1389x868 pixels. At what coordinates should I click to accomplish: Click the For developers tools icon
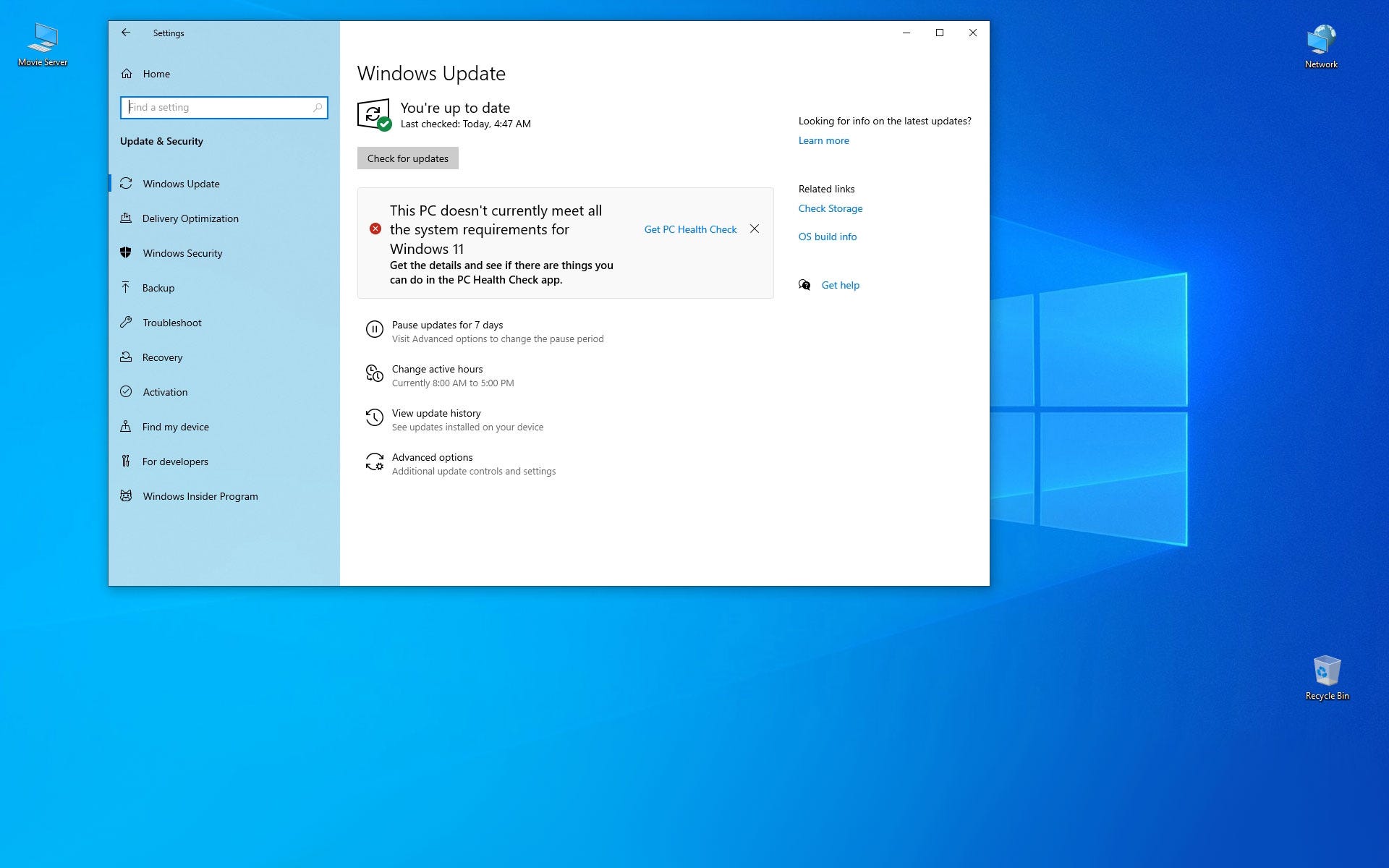pyautogui.click(x=126, y=461)
